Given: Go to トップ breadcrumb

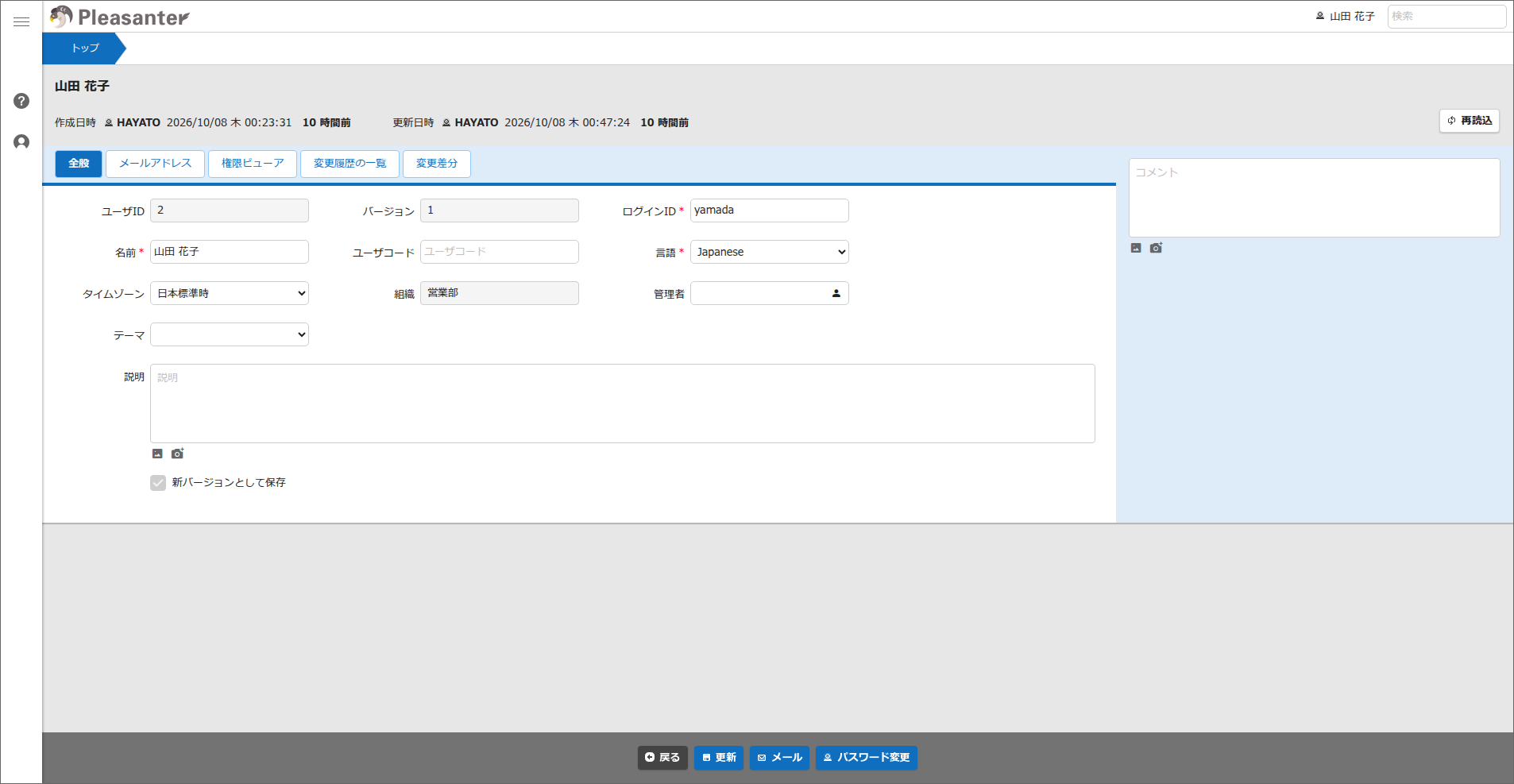Looking at the screenshot, I should 83,48.
